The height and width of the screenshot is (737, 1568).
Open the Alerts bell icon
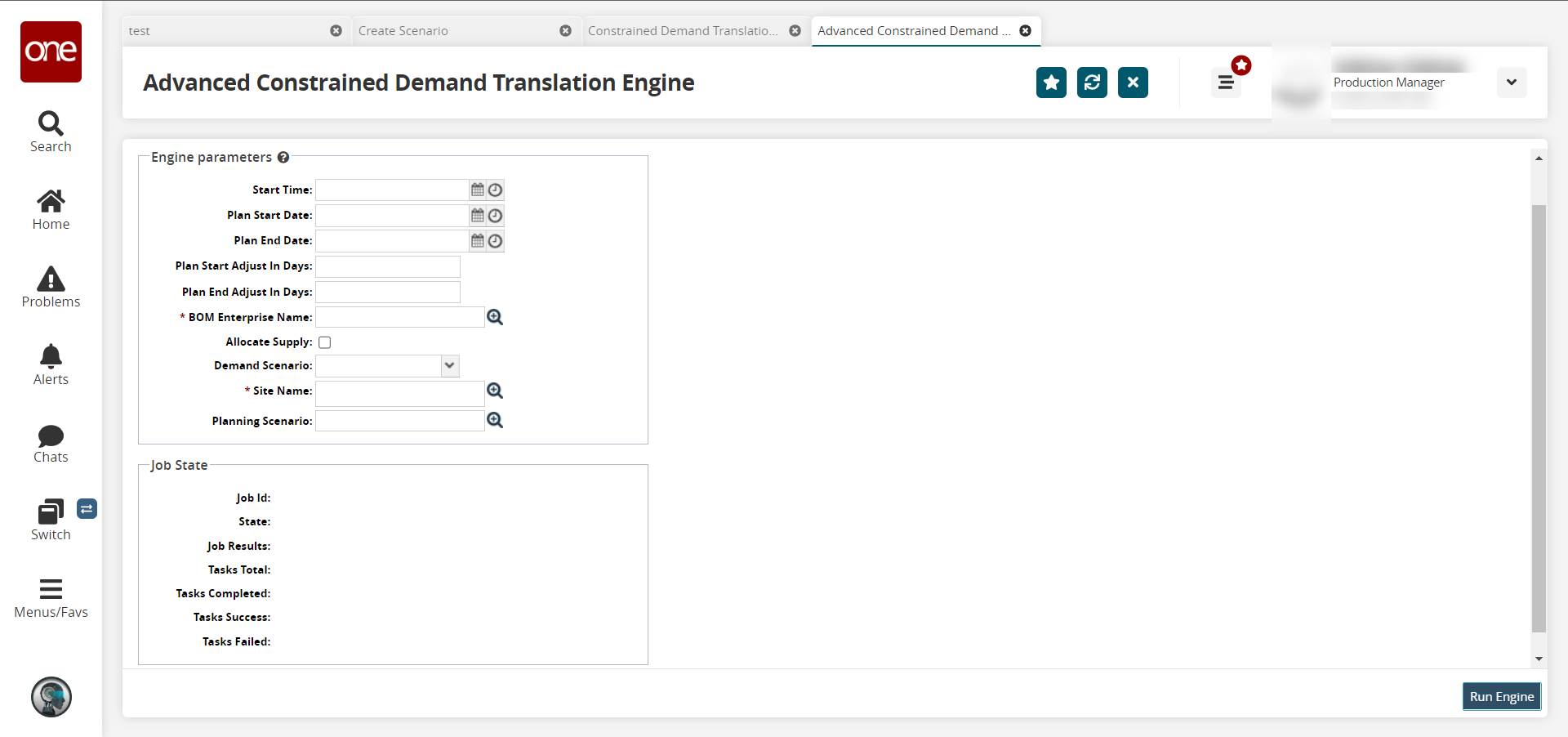point(51,356)
